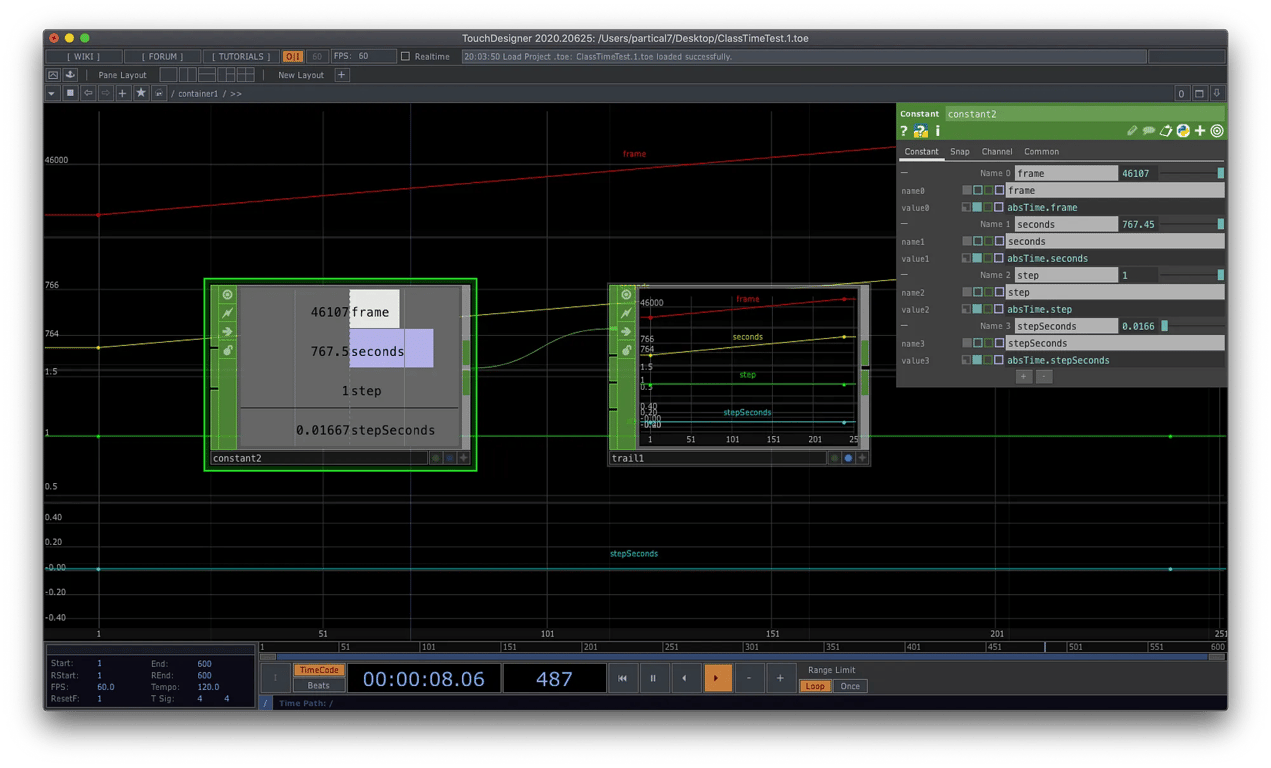Open the Snap tab in the parameter panel
Viewport: 1271px width, 768px height.
click(x=960, y=152)
